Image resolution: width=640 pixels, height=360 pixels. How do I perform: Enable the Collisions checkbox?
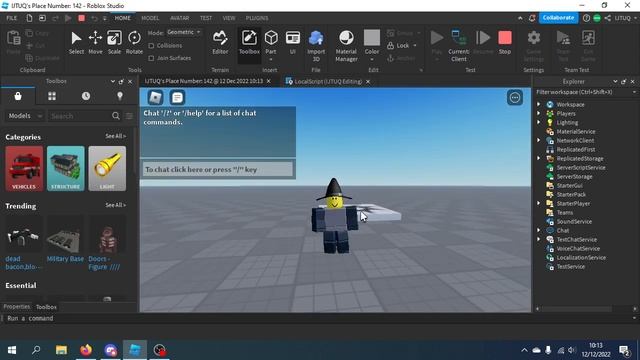[x=151, y=46]
